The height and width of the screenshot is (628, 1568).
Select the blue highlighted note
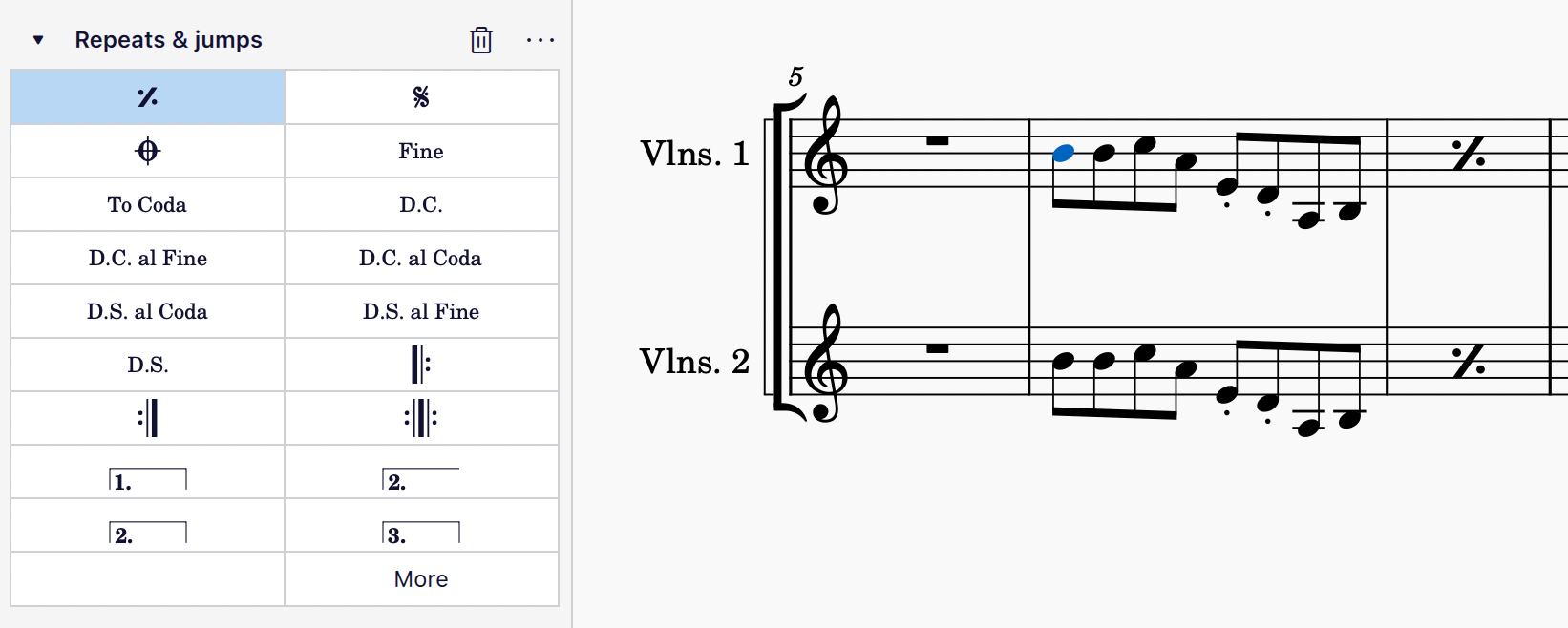click(1062, 153)
